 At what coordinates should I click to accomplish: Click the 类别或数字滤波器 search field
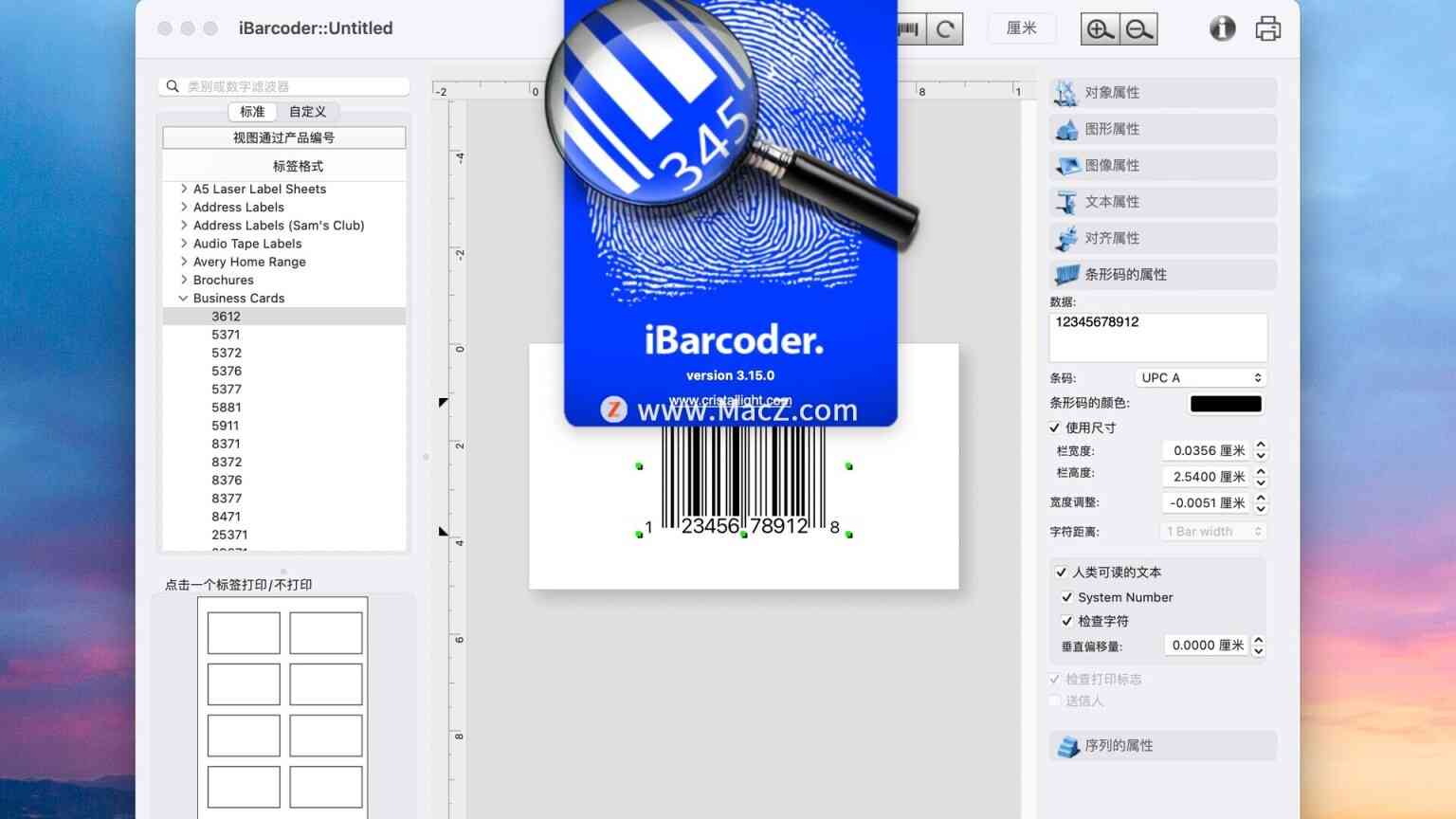click(x=284, y=86)
